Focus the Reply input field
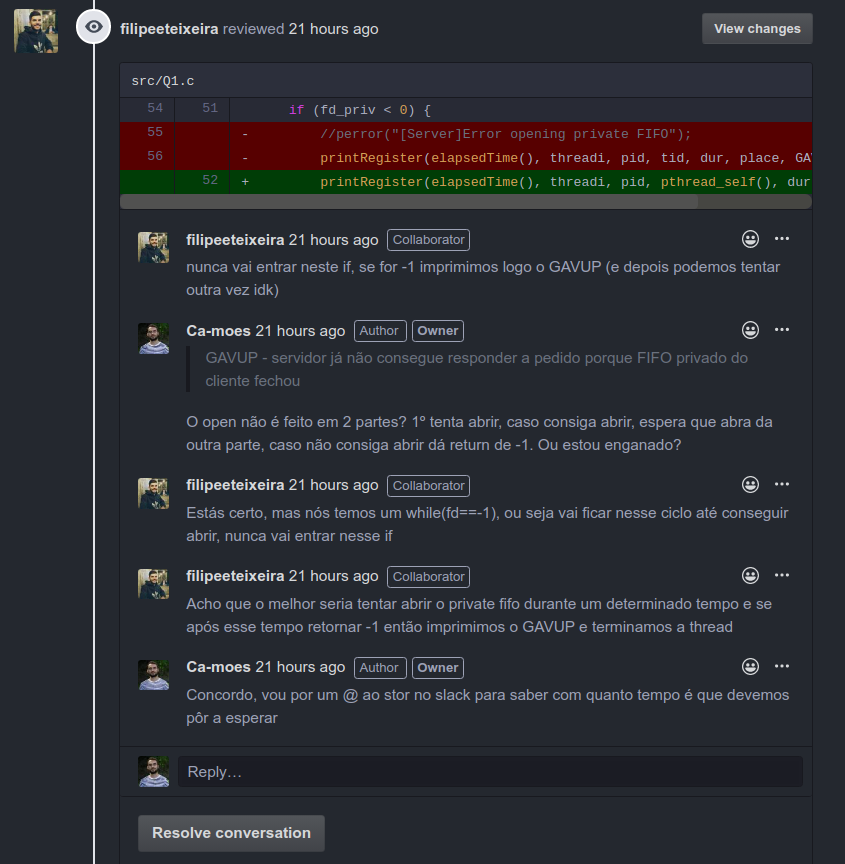This screenshot has width=845, height=864. (x=490, y=771)
